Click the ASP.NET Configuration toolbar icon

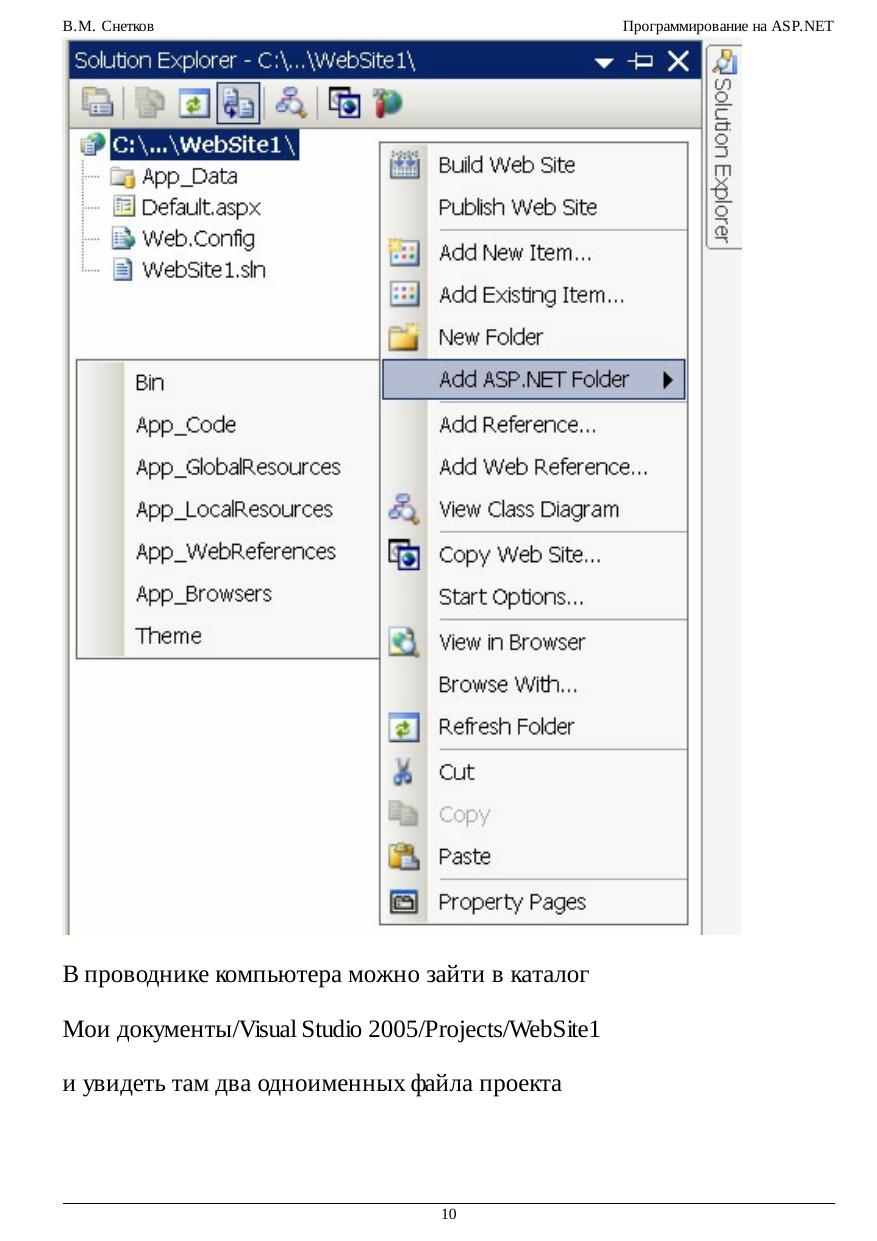pos(386,102)
